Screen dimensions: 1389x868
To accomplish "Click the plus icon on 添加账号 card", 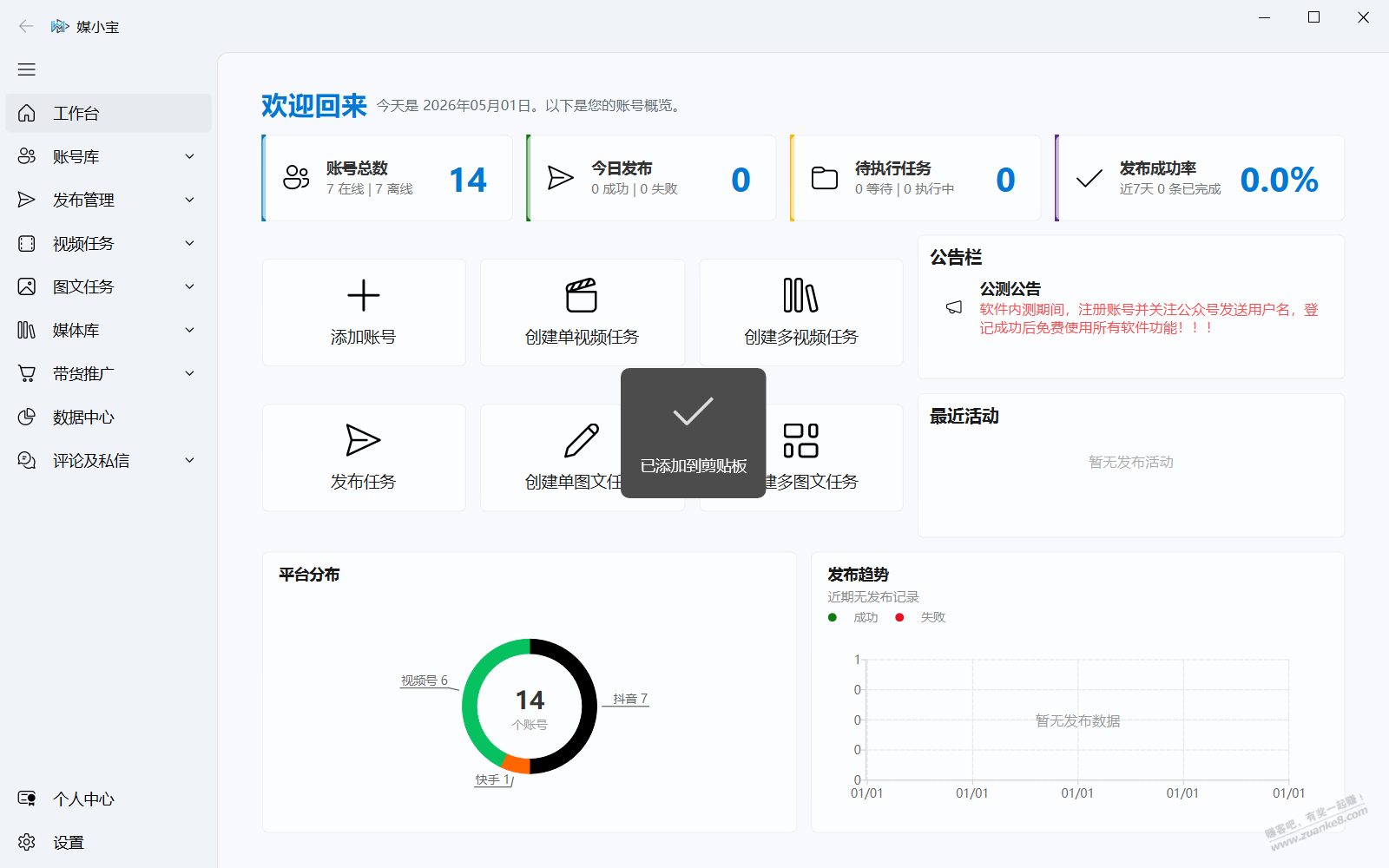I will pyautogui.click(x=364, y=295).
